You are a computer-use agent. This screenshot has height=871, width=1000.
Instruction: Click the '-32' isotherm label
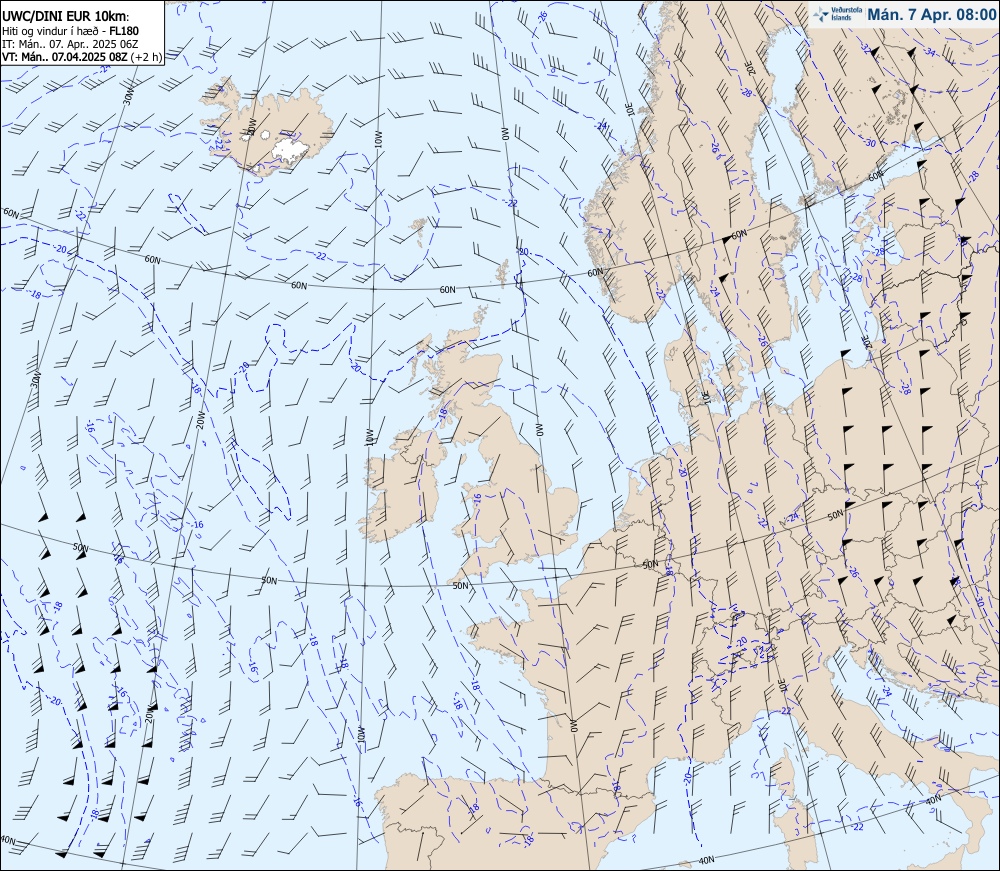point(865,47)
